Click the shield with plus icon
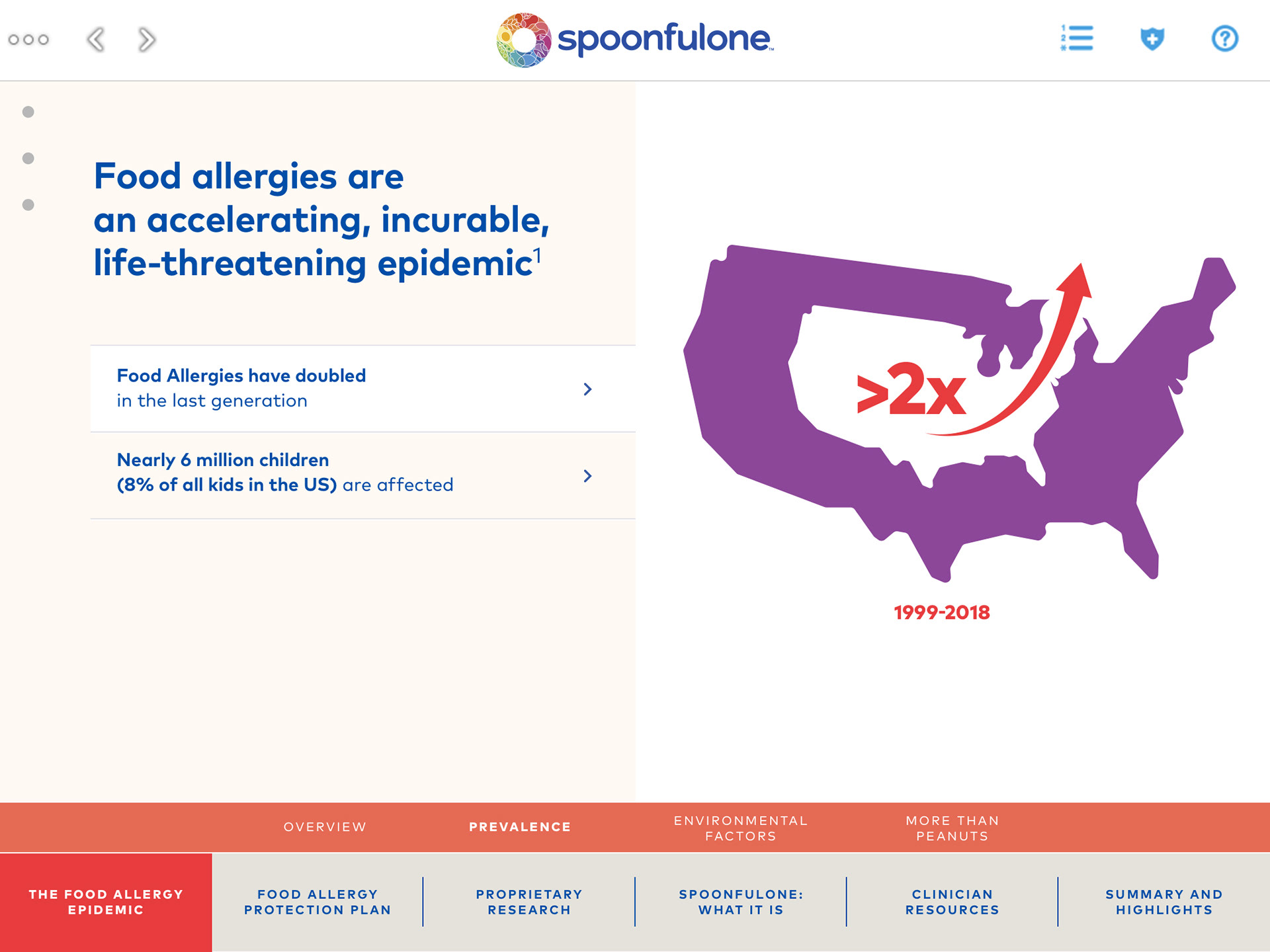1270x952 pixels. [1152, 38]
